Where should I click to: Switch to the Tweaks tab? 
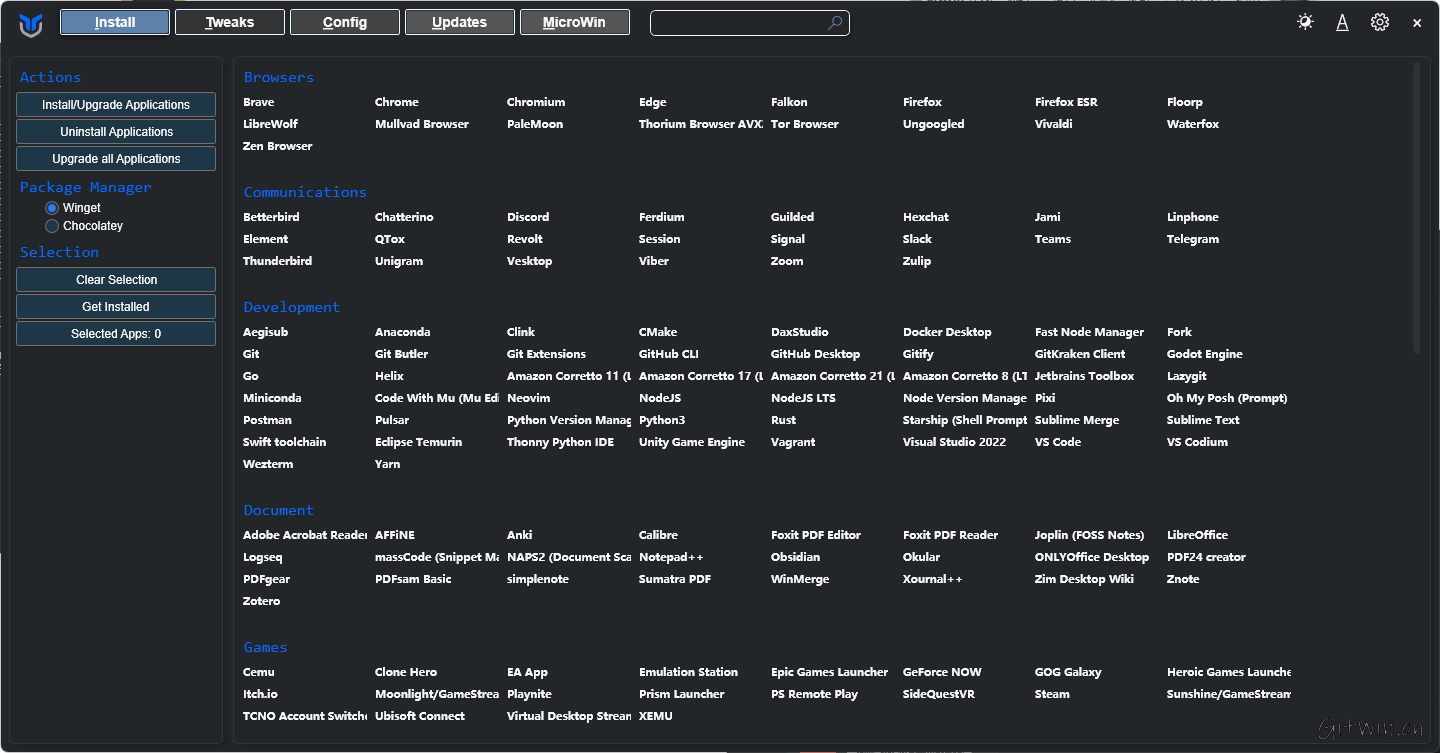230,22
